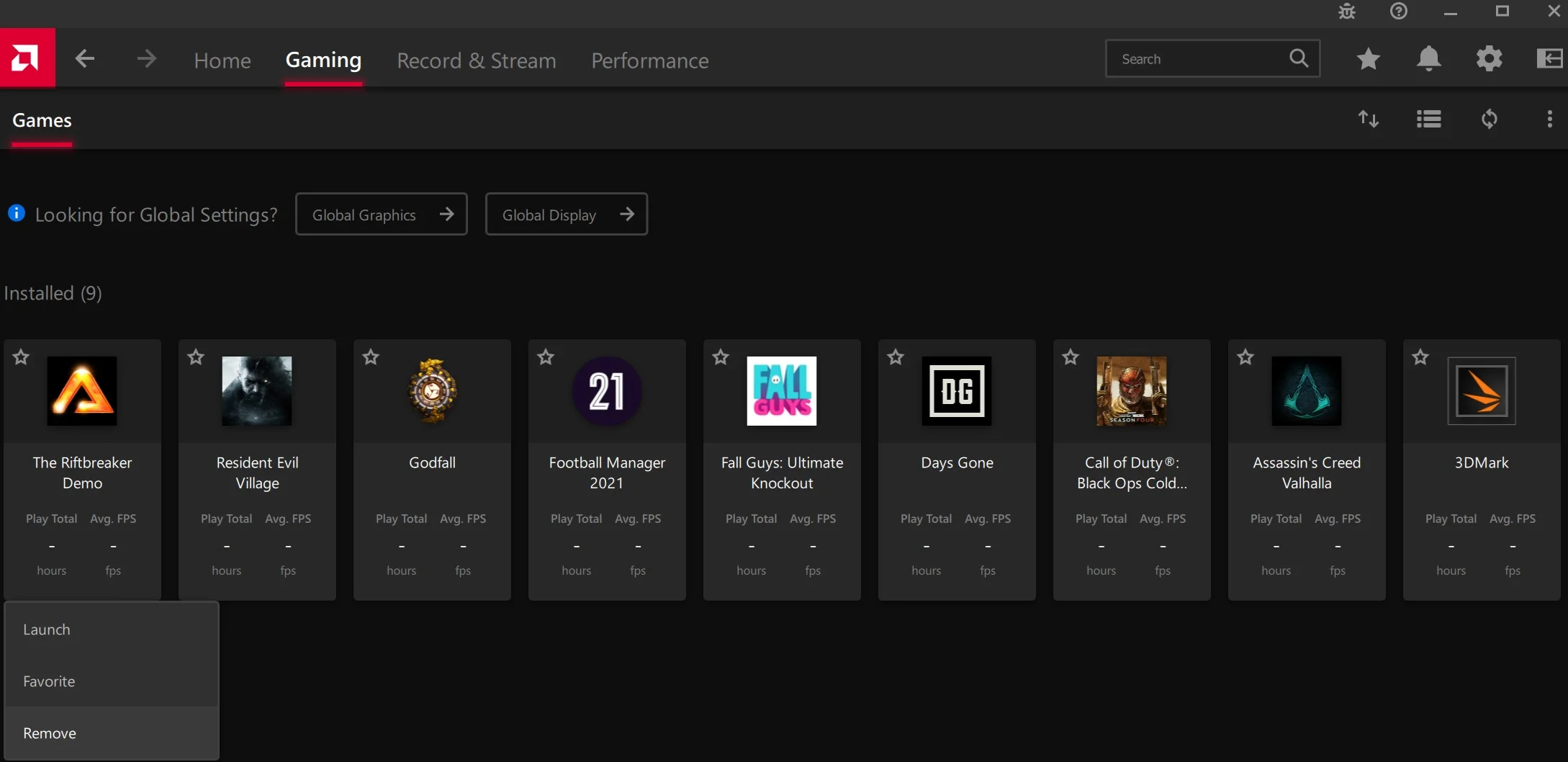
Task: Toggle Assassin's Creed Valhalla favorite star
Action: pos(1245,357)
